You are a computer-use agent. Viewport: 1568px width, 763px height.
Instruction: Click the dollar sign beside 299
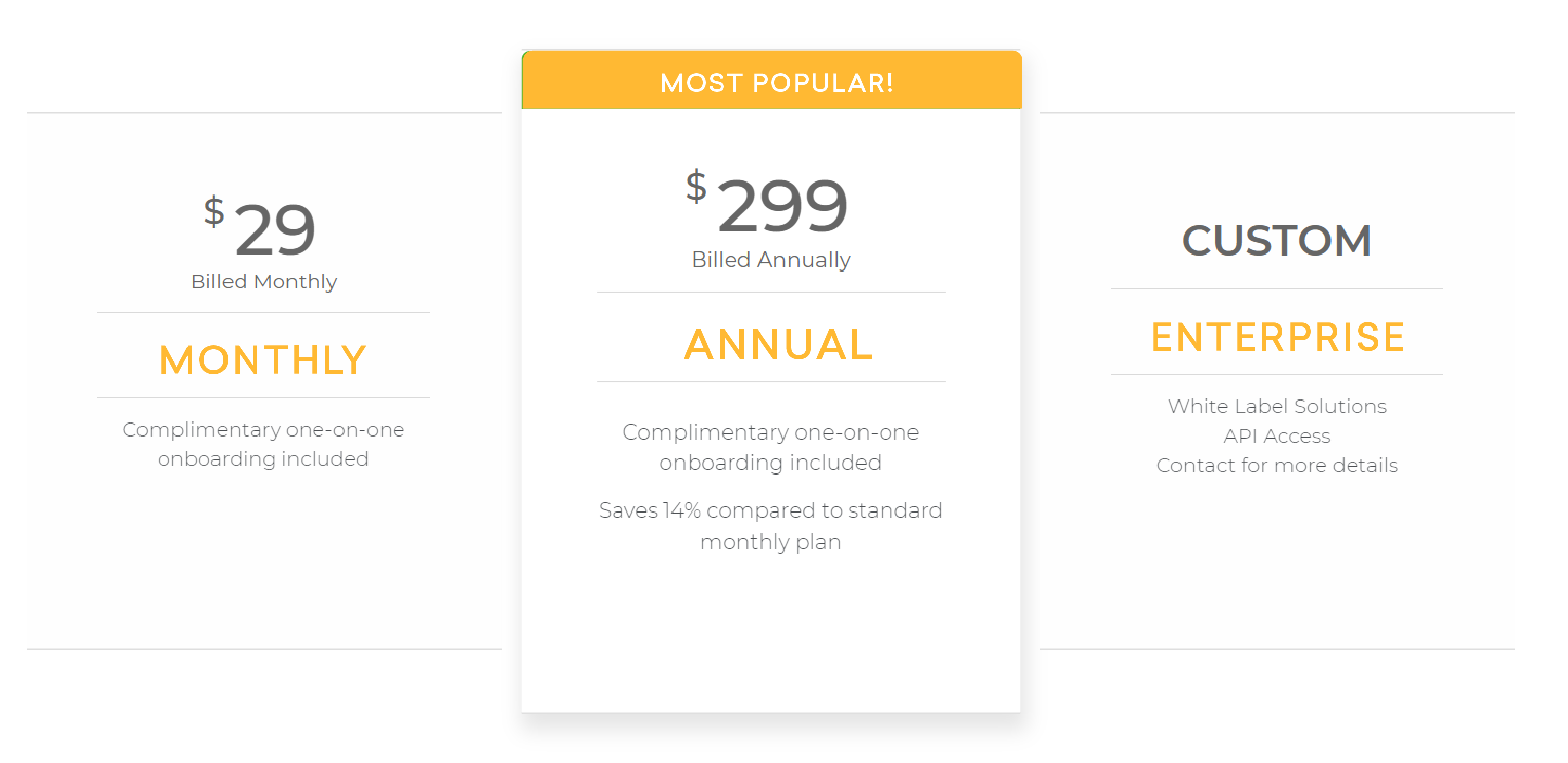point(696,187)
